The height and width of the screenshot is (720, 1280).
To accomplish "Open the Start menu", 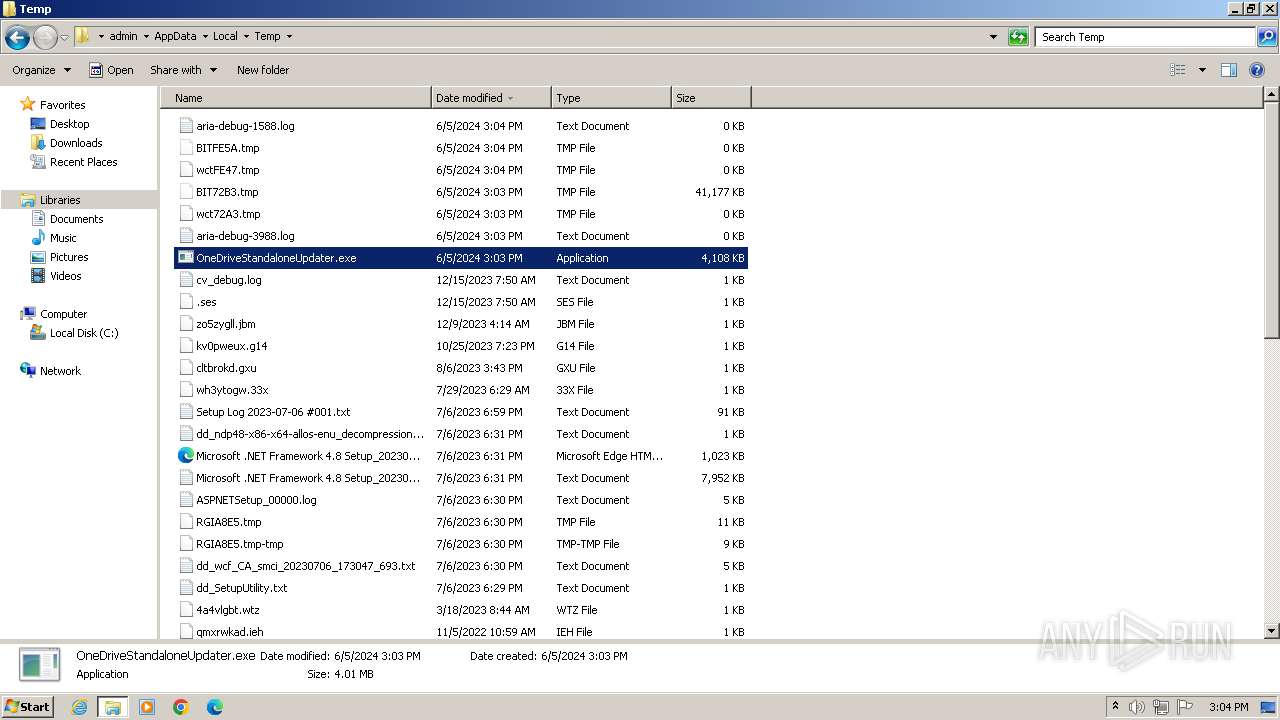I will (x=28, y=706).
